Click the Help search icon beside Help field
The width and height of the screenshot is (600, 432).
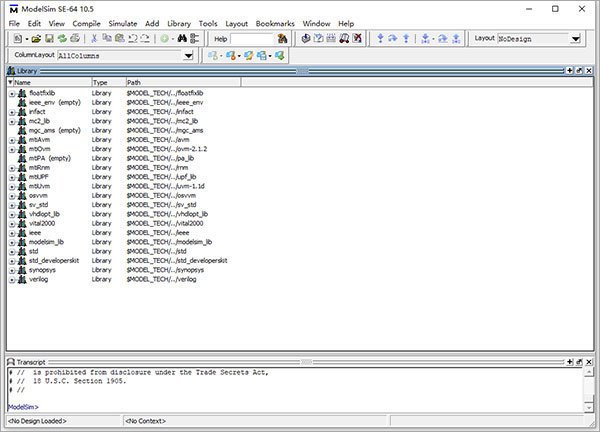coord(282,39)
